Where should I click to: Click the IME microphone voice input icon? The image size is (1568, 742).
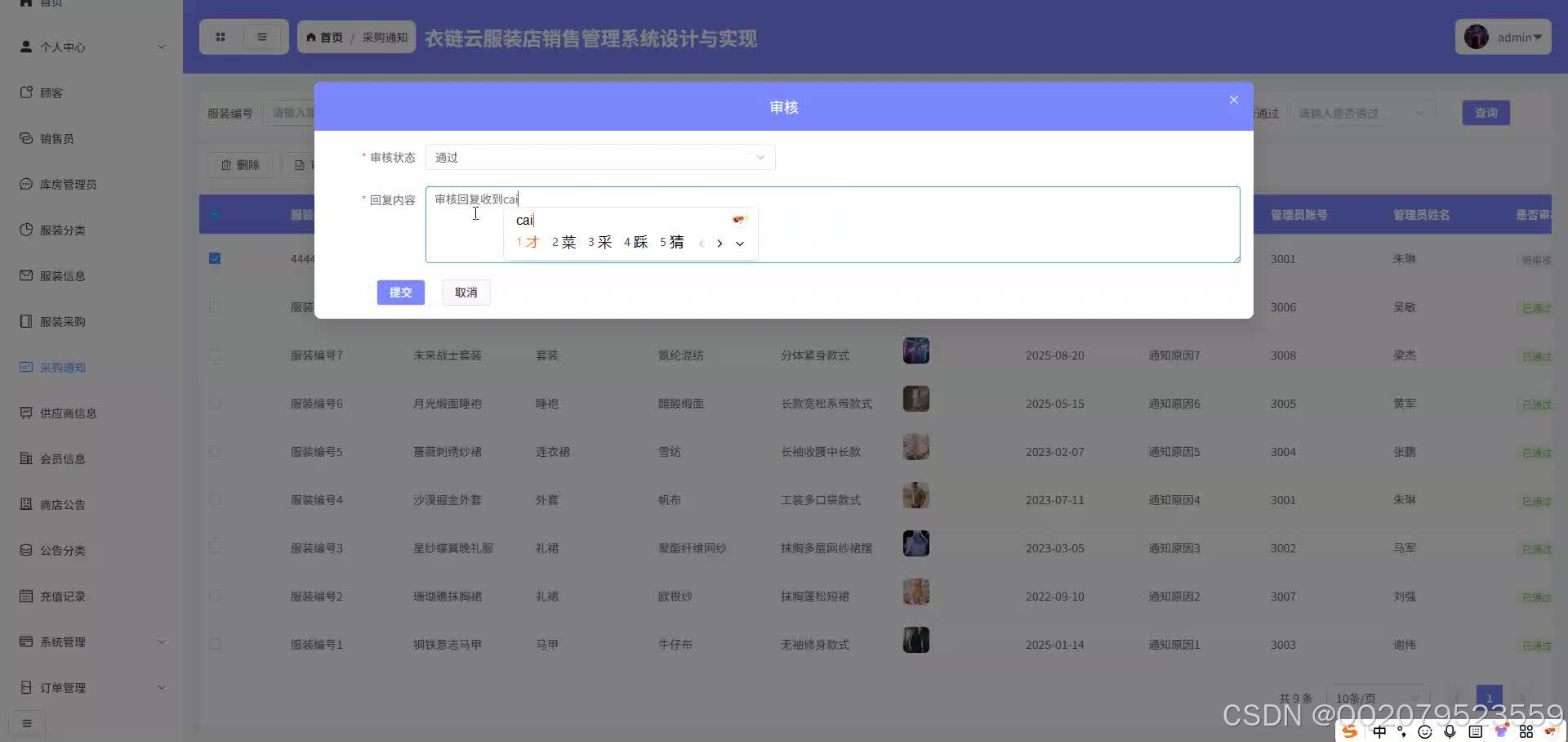1450,732
